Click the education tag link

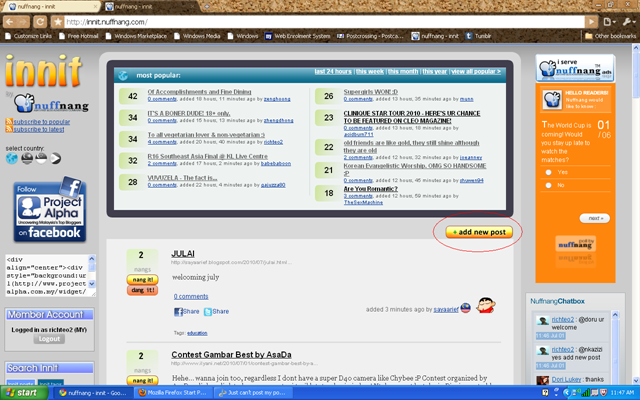point(197,333)
